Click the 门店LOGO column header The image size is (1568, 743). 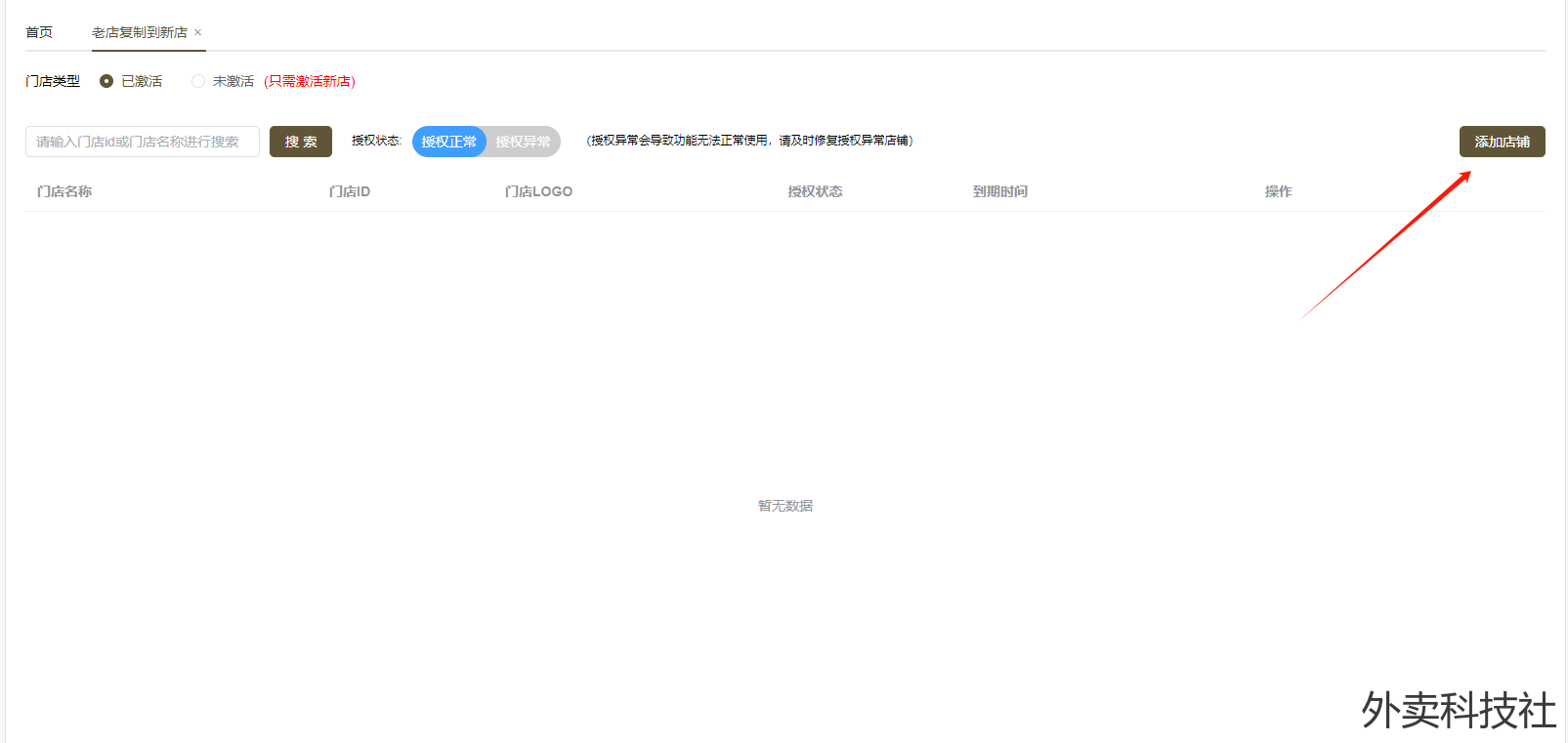(538, 191)
